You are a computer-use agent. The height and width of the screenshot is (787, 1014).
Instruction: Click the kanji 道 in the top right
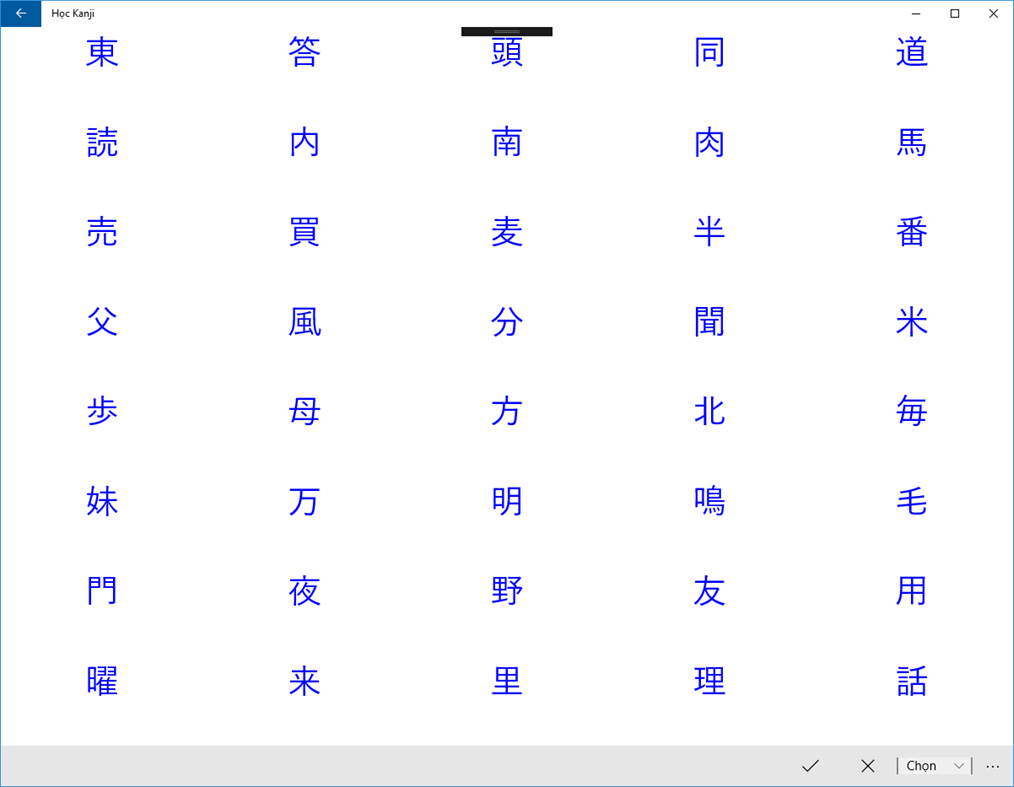911,53
